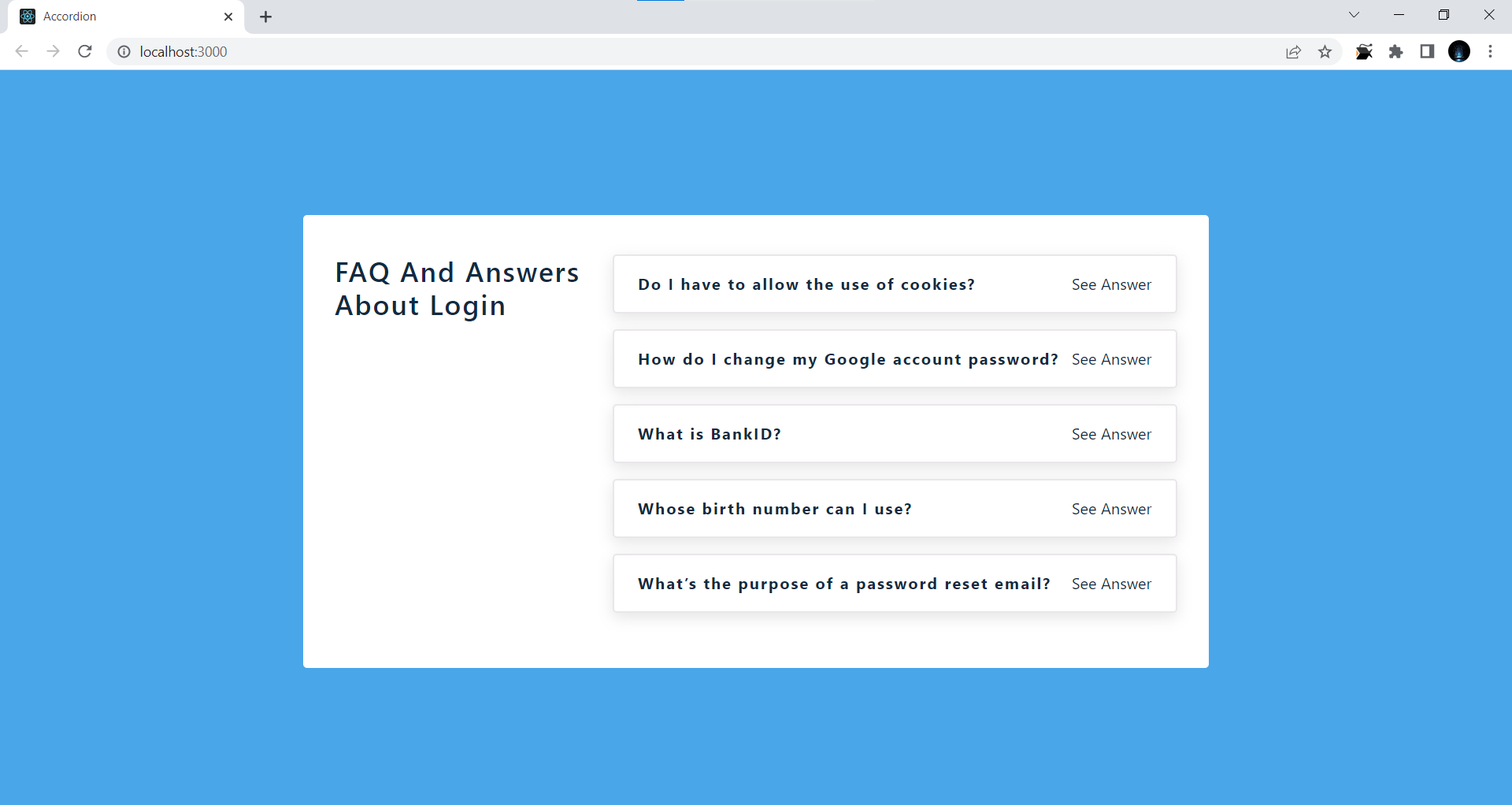The width and height of the screenshot is (1512, 805).
Task: Toggle the side panel icon
Action: coord(1427,51)
